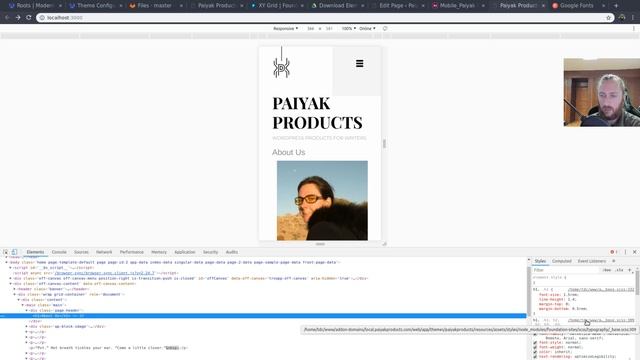This screenshot has height=360, width=640.
Task: Close the Roots Modern tab
Action: click(60, 6)
